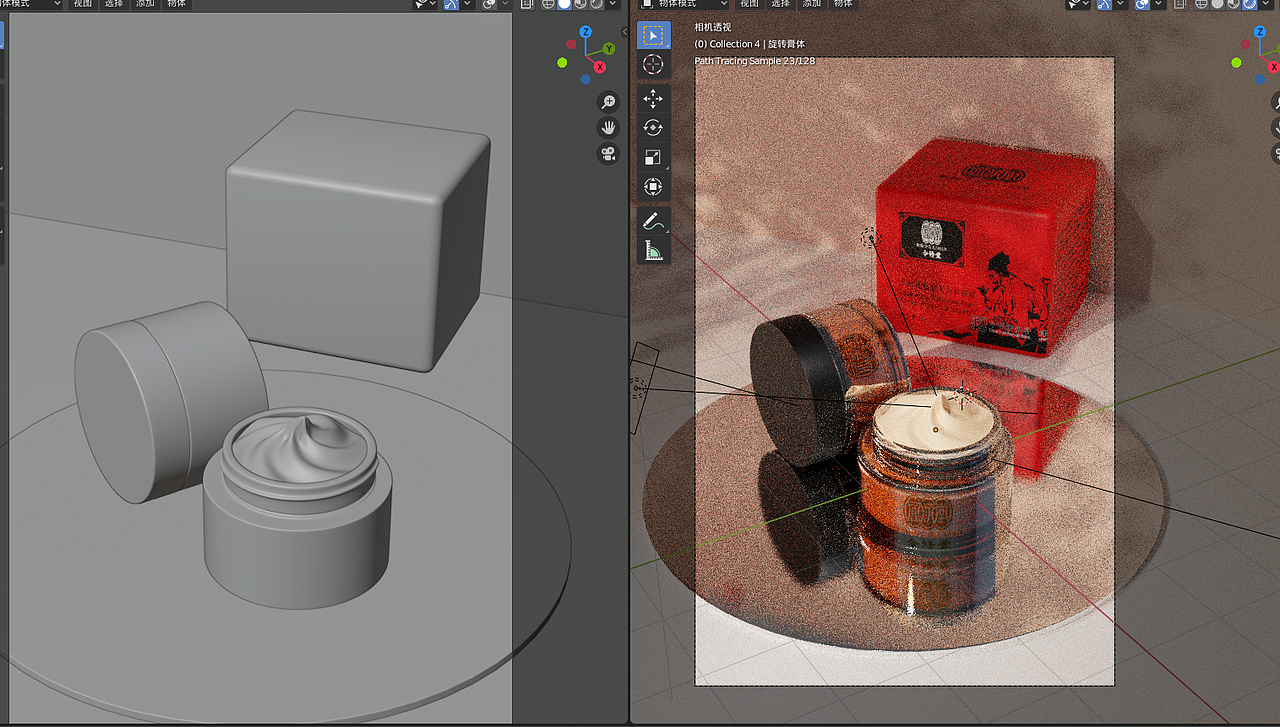The height and width of the screenshot is (727, 1280).
Task: Click negative Z dark blue dot, left gizmo
Action: tap(586, 79)
